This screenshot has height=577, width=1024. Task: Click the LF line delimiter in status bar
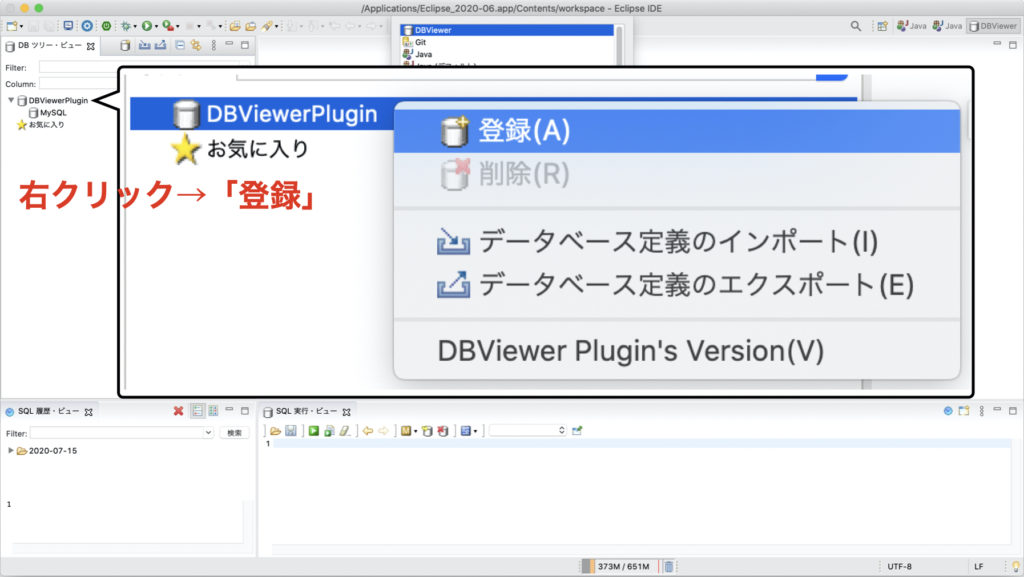coord(978,567)
